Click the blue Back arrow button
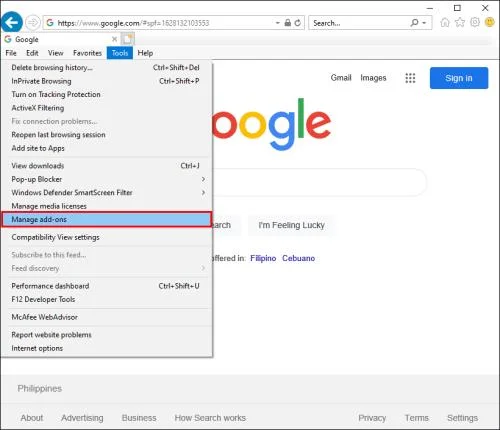This screenshot has width=500, height=430. [x=12, y=23]
